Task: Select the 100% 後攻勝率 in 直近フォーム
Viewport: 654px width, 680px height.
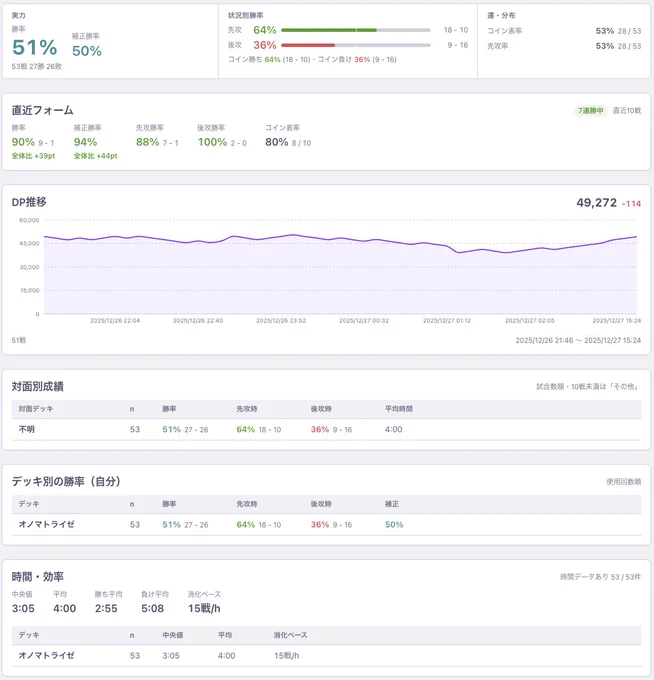Action: (213, 142)
